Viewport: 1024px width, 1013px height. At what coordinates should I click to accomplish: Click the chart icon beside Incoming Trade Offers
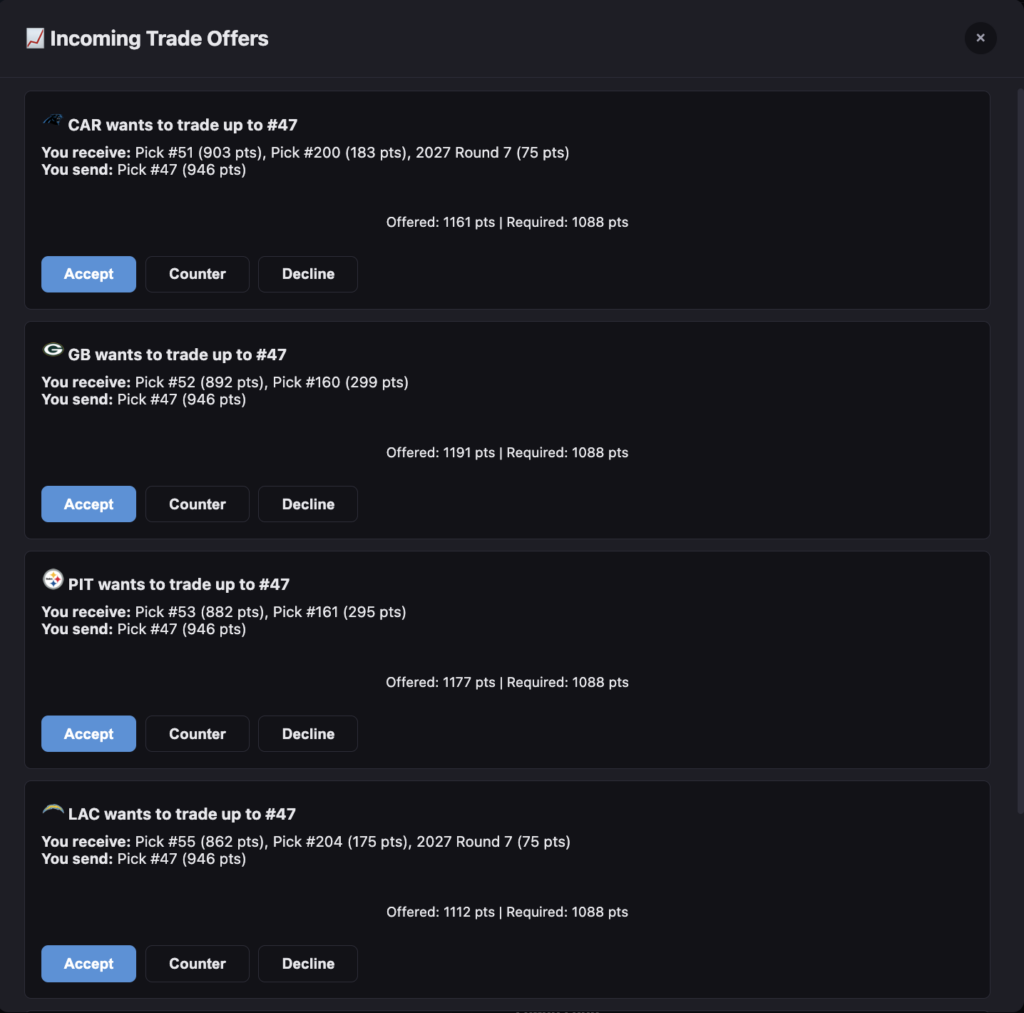[x=35, y=39]
